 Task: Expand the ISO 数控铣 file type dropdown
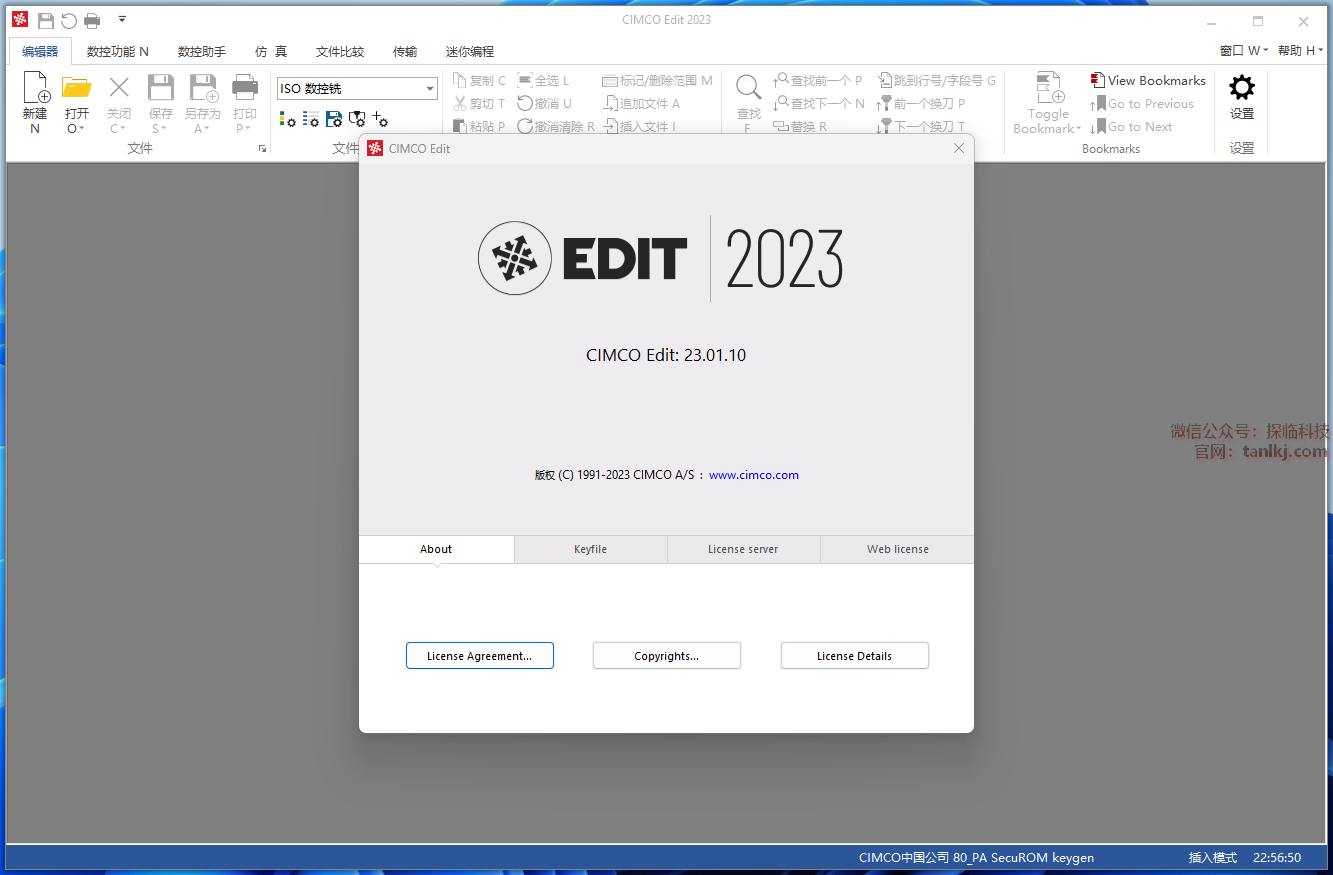click(x=430, y=89)
